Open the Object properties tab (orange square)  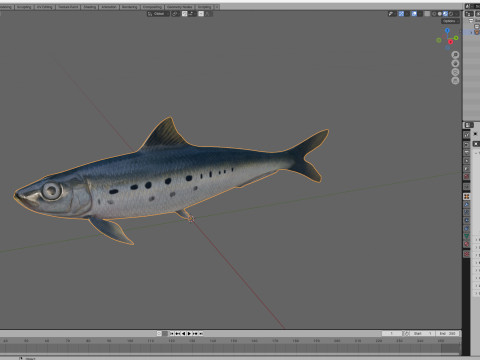click(467, 196)
